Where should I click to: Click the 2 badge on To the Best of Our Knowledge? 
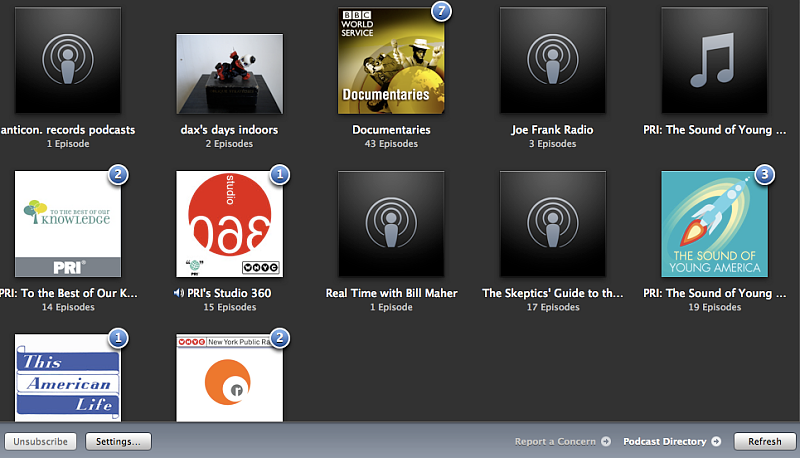tap(118, 175)
